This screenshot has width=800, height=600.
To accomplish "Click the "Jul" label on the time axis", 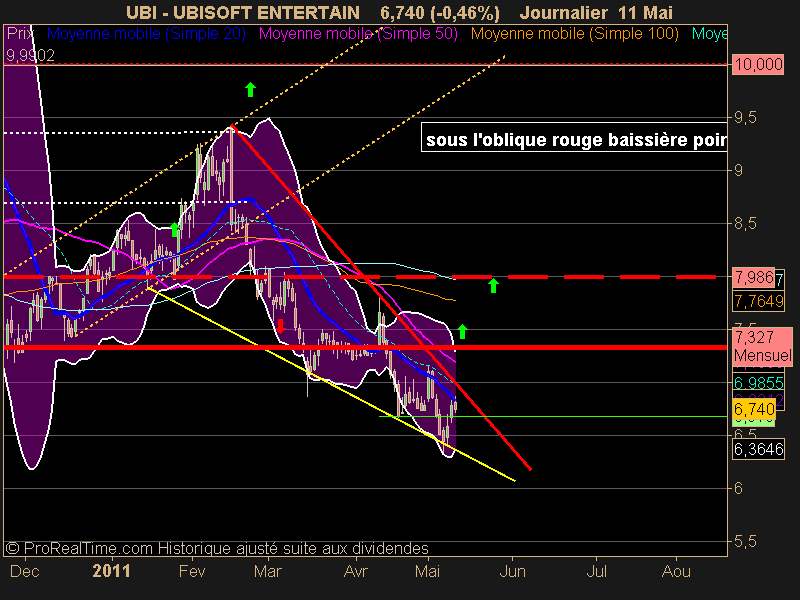I will tap(596, 571).
